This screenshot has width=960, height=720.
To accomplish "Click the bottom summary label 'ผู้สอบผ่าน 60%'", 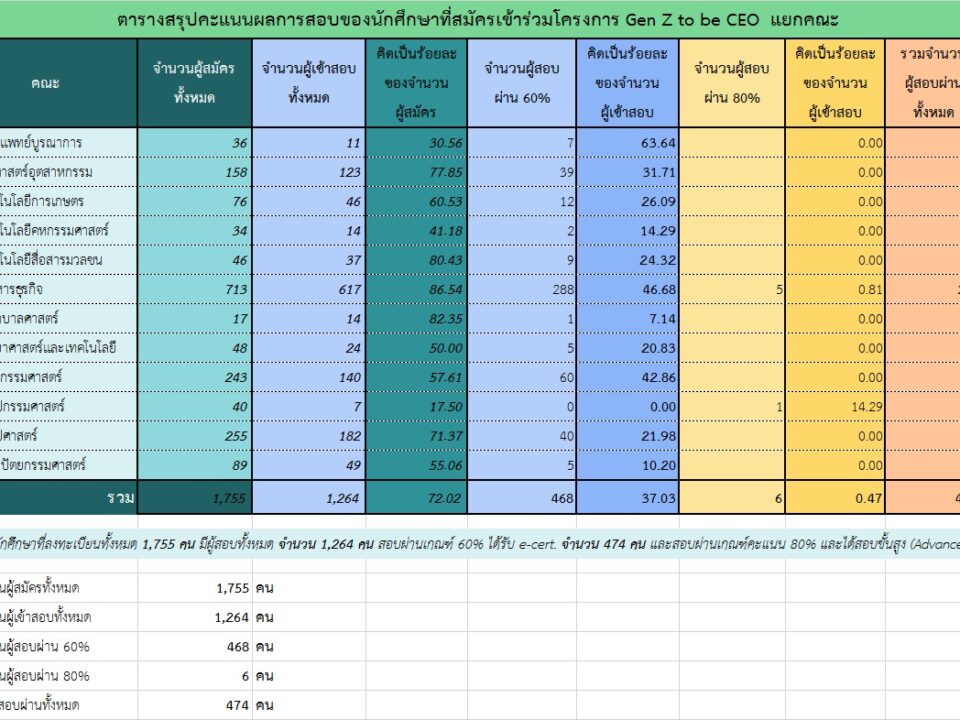I will tap(45, 647).
